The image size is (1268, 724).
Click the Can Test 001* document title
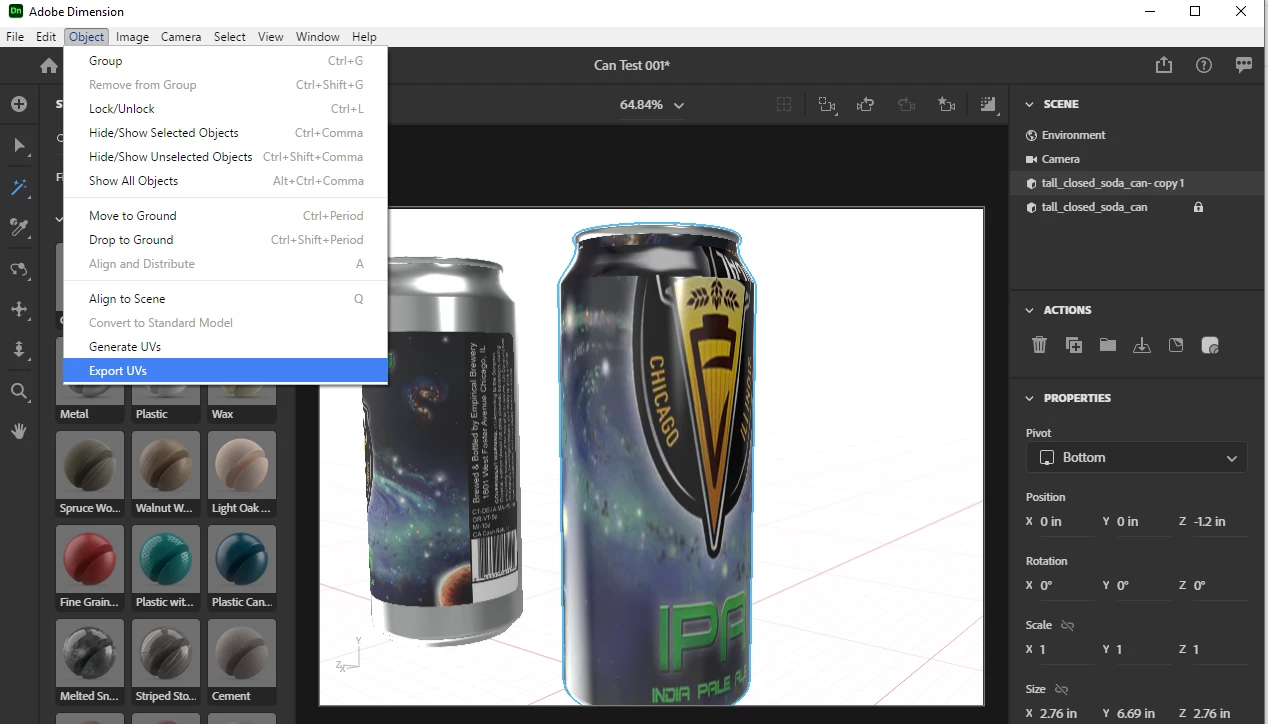pyautogui.click(x=632, y=65)
